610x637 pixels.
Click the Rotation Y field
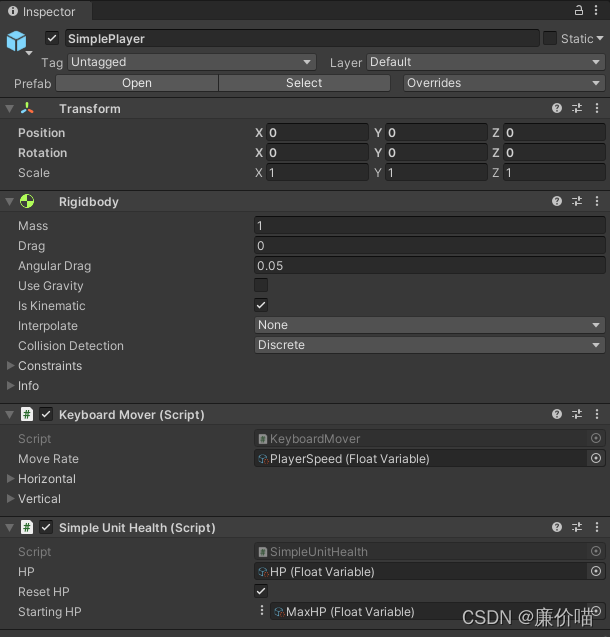tap(436, 152)
